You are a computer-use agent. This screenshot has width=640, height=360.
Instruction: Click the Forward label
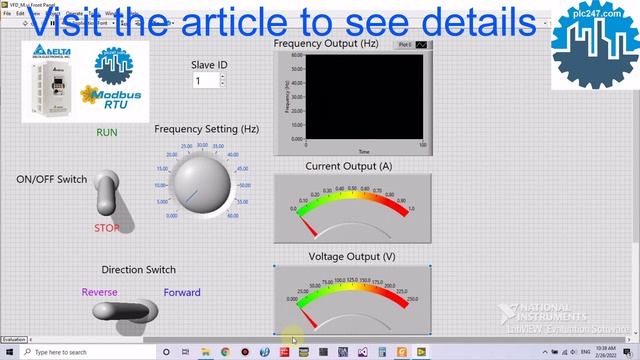[x=182, y=292]
